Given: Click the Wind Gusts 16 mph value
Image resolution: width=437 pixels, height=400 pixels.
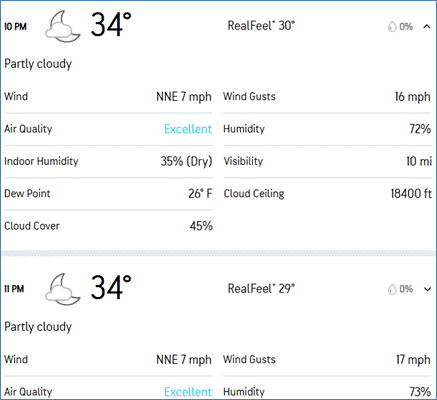Looking at the screenshot, I should pyautogui.click(x=413, y=97).
